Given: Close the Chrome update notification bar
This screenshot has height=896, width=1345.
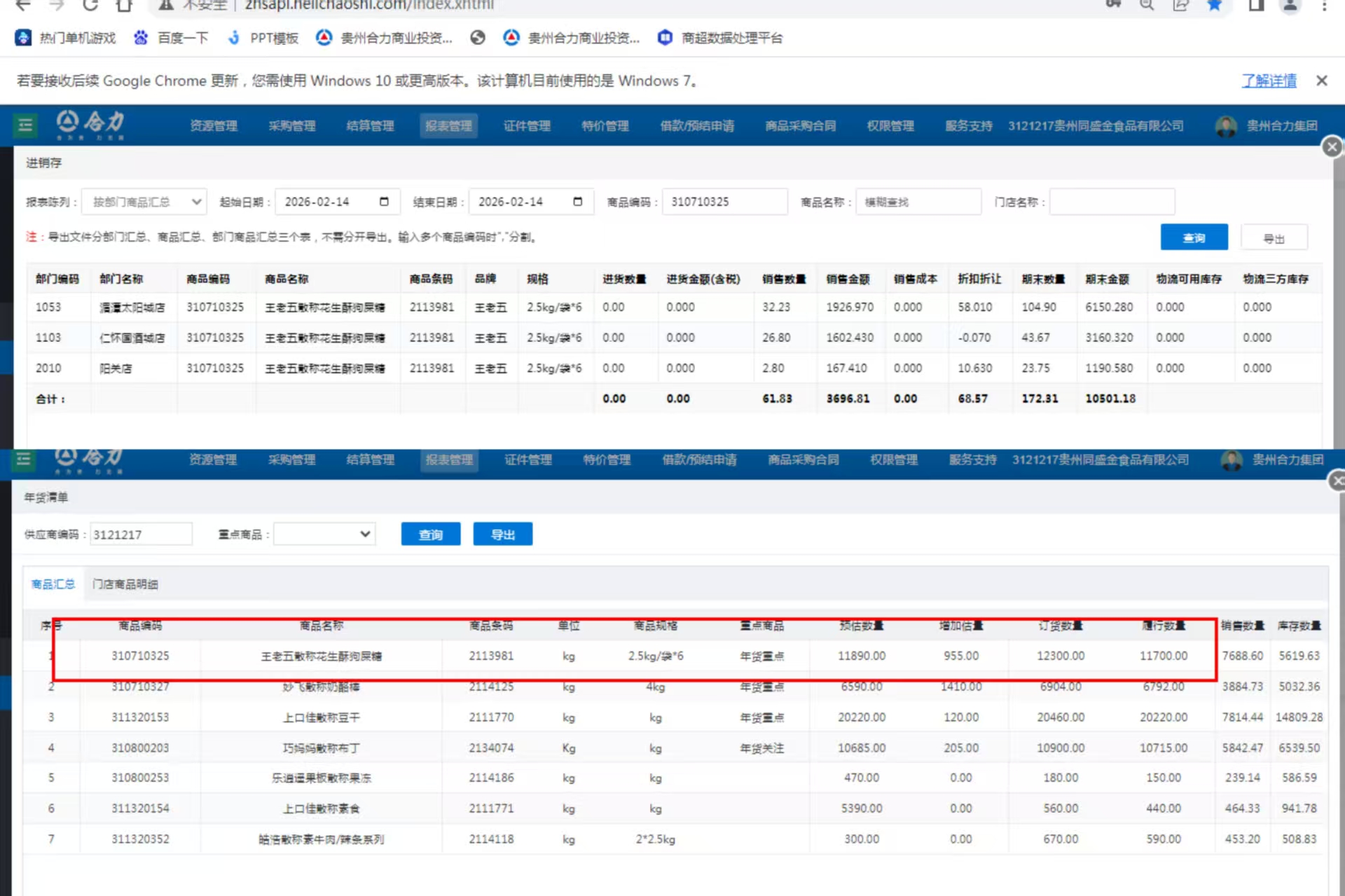Looking at the screenshot, I should pyautogui.click(x=1321, y=81).
